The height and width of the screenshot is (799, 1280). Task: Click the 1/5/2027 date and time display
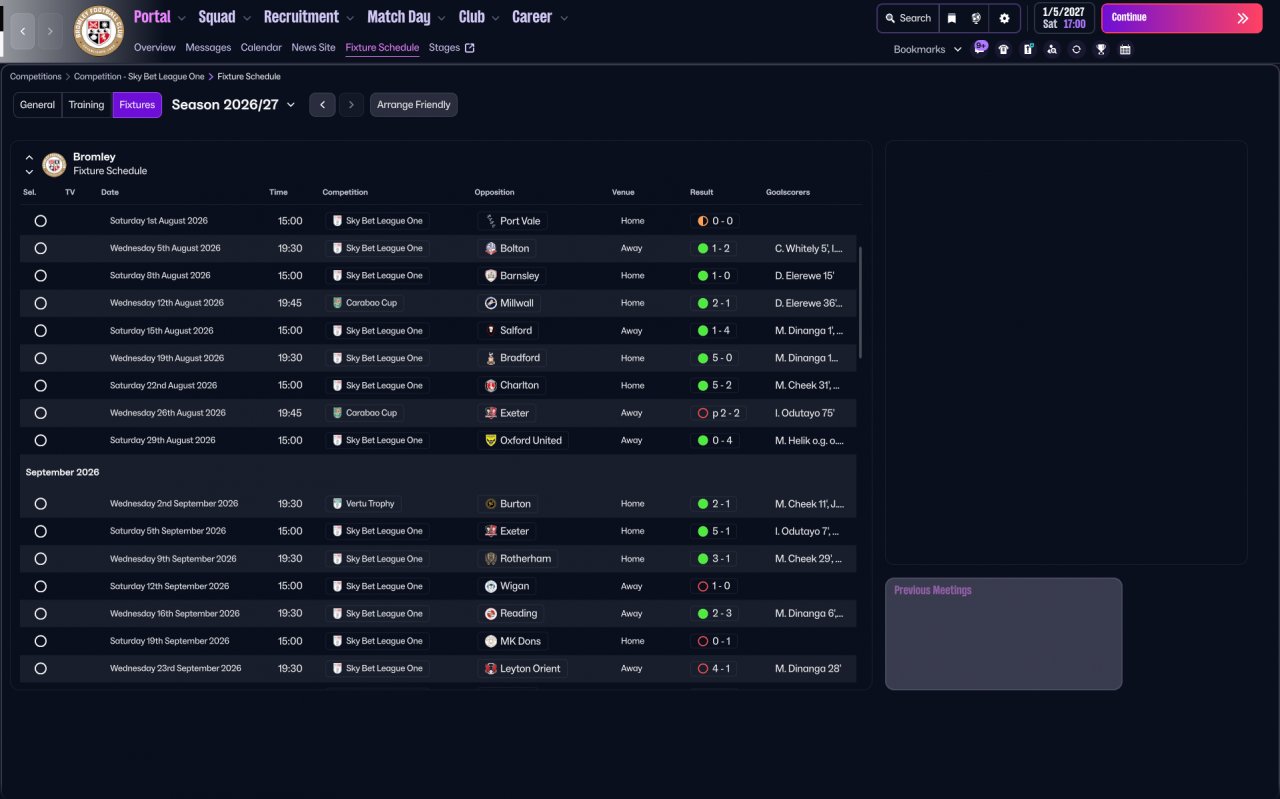[1064, 18]
